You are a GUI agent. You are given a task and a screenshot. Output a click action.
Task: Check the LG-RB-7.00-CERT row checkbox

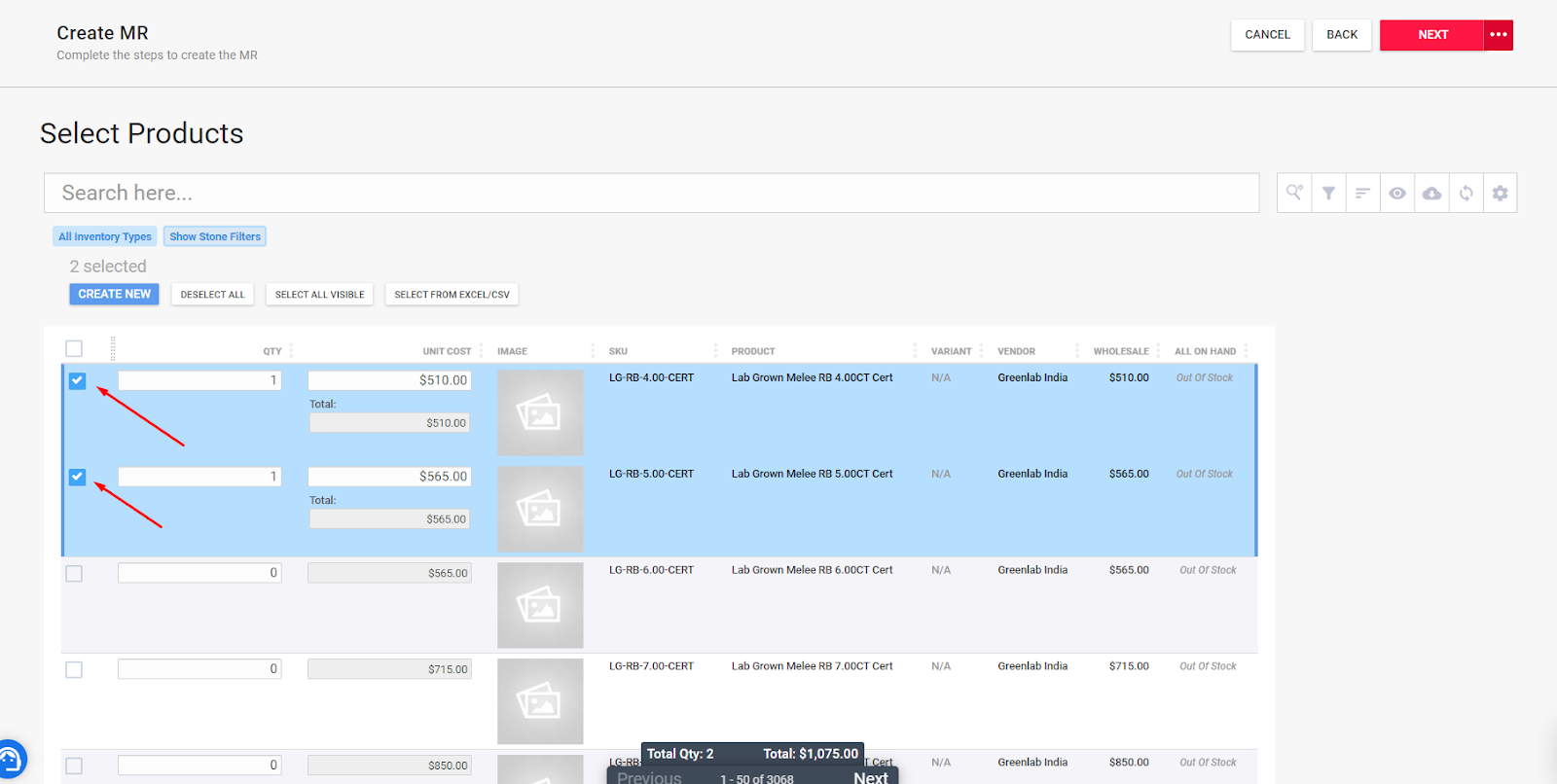(74, 670)
